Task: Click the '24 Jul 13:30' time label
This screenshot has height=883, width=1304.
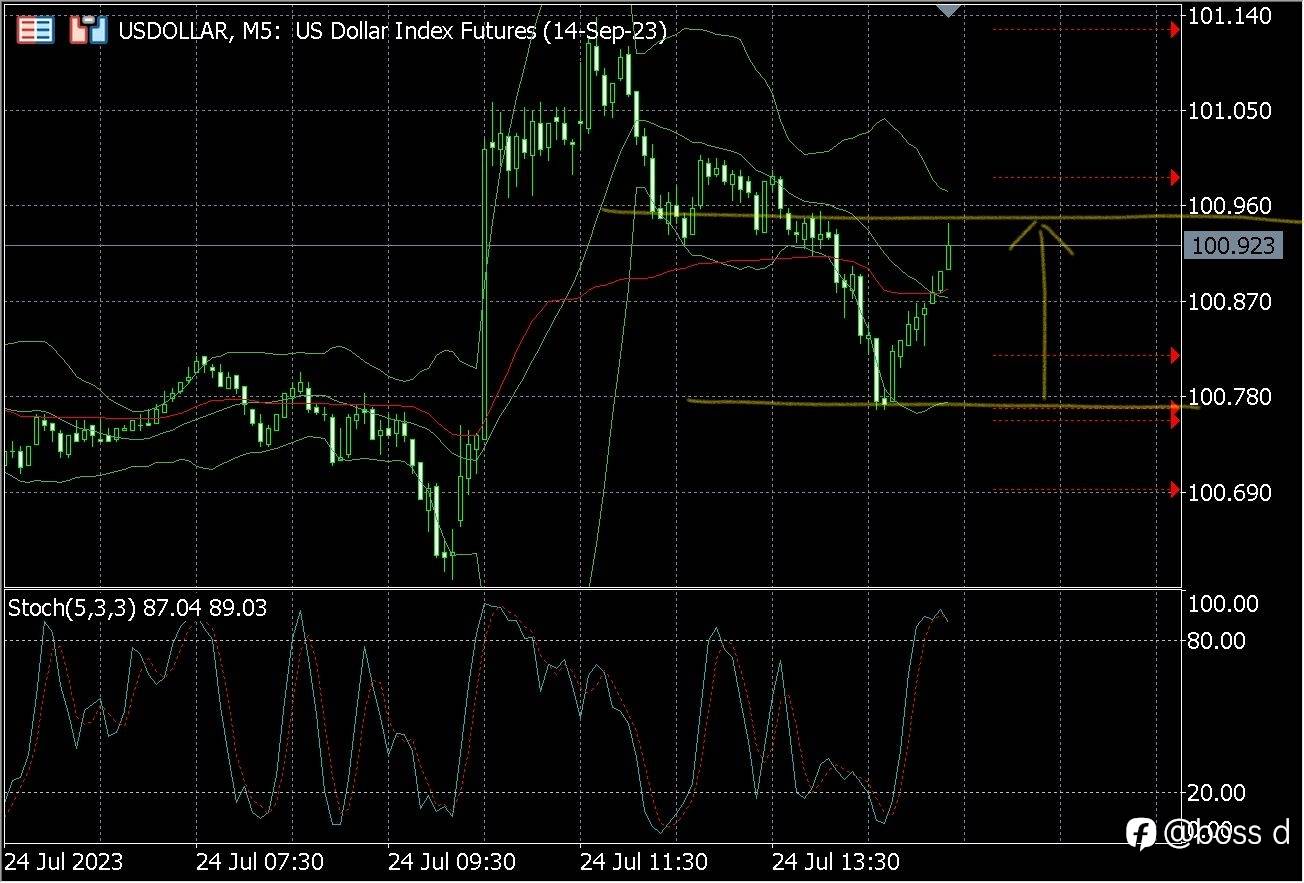Action: (x=835, y=862)
